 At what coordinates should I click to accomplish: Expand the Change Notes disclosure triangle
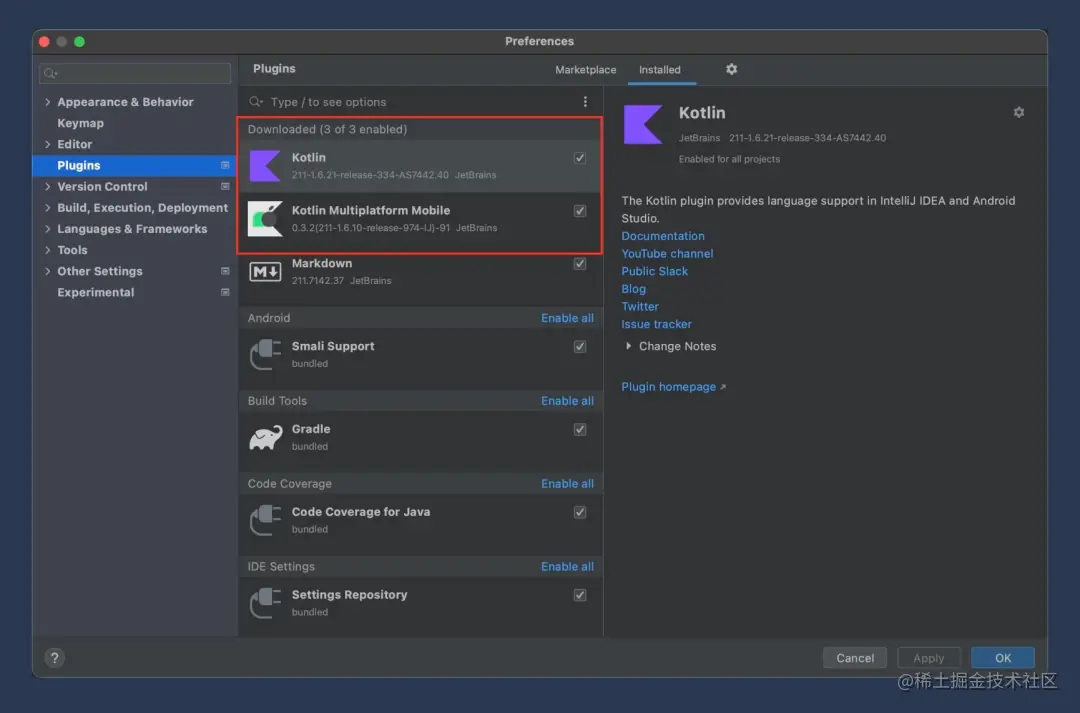click(628, 346)
